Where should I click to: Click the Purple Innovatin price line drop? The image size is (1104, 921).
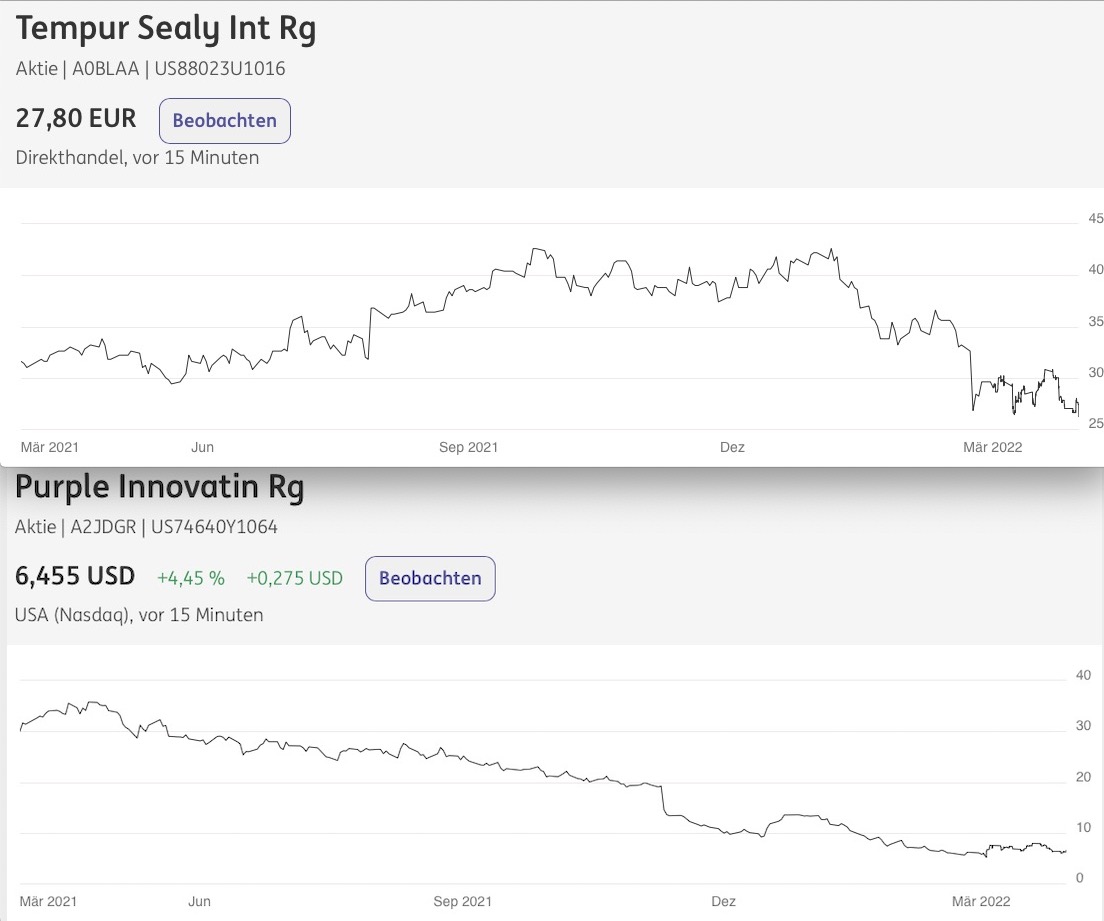click(x=663, y=801)
